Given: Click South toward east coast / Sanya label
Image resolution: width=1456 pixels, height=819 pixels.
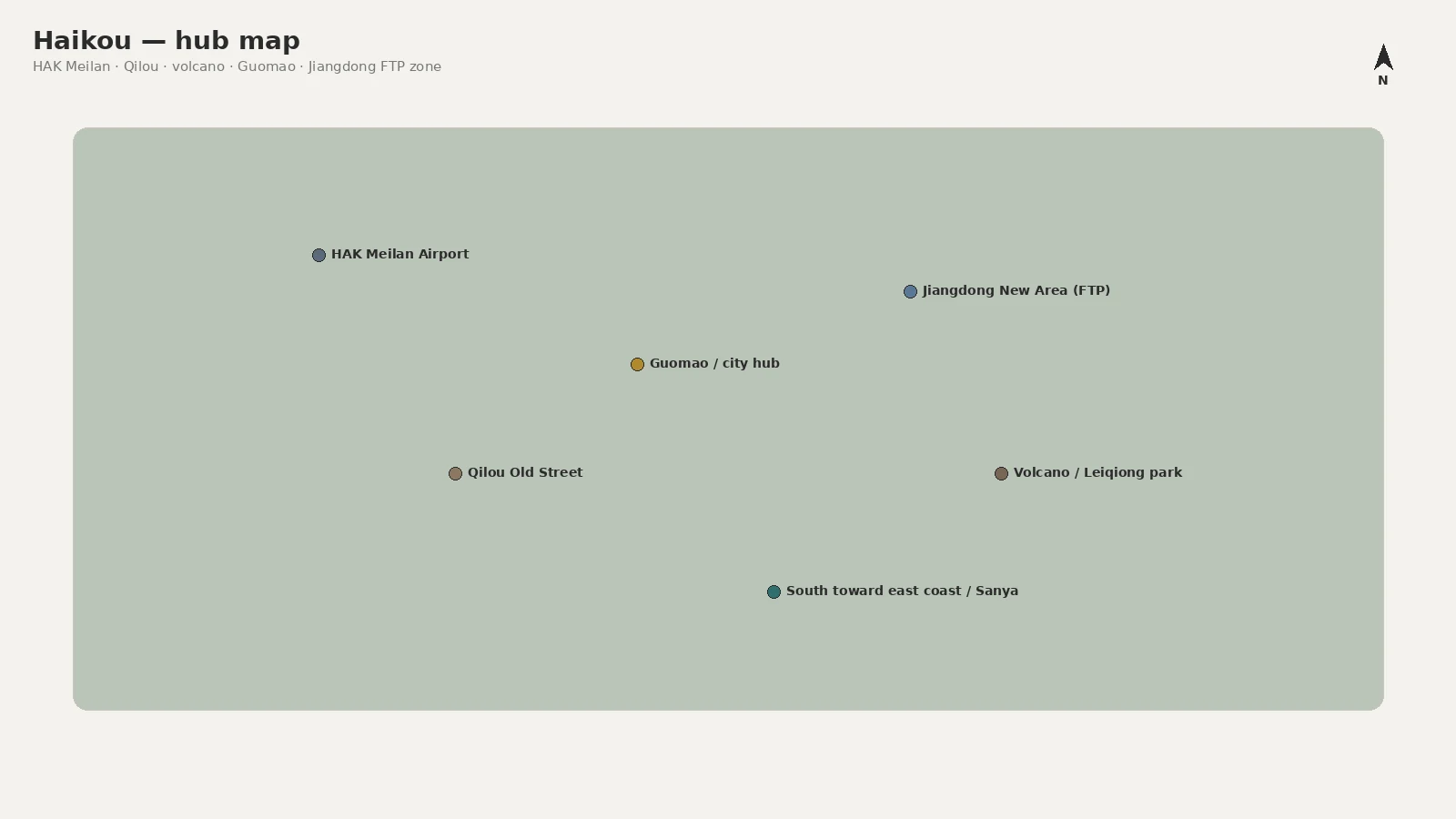Looking at the screenshot, I should point(902,591).
